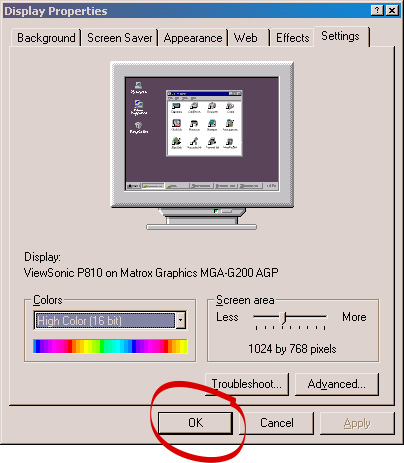404x463 pixels.
Task: Click the help question mark title button
Action: pos(377,11)
